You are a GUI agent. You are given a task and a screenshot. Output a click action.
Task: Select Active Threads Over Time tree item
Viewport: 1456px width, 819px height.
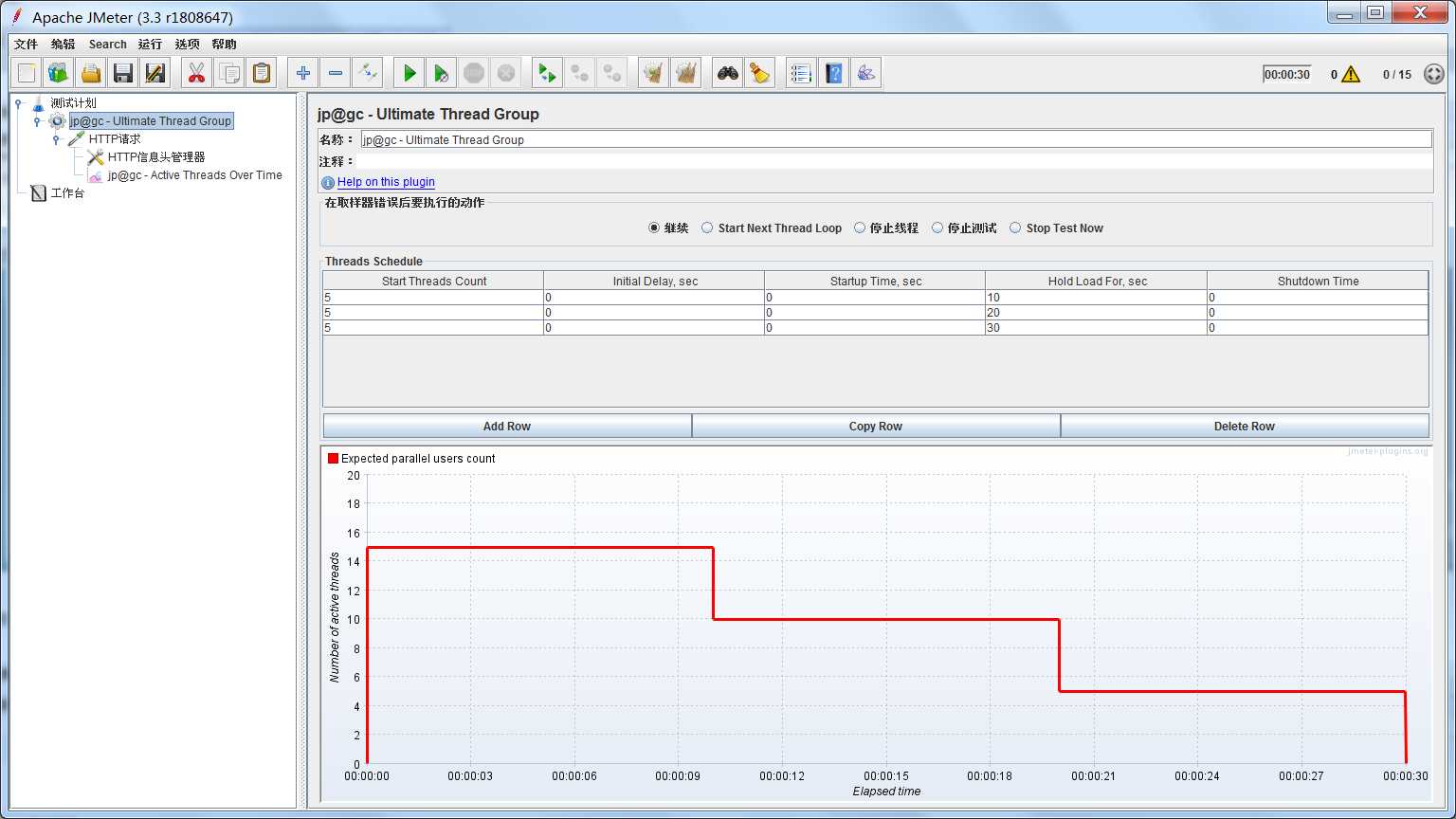tap(194, 175)
